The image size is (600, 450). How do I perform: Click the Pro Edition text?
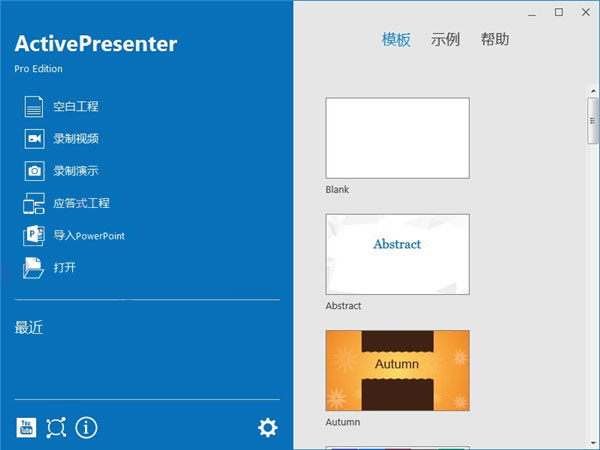click(38, 69)
